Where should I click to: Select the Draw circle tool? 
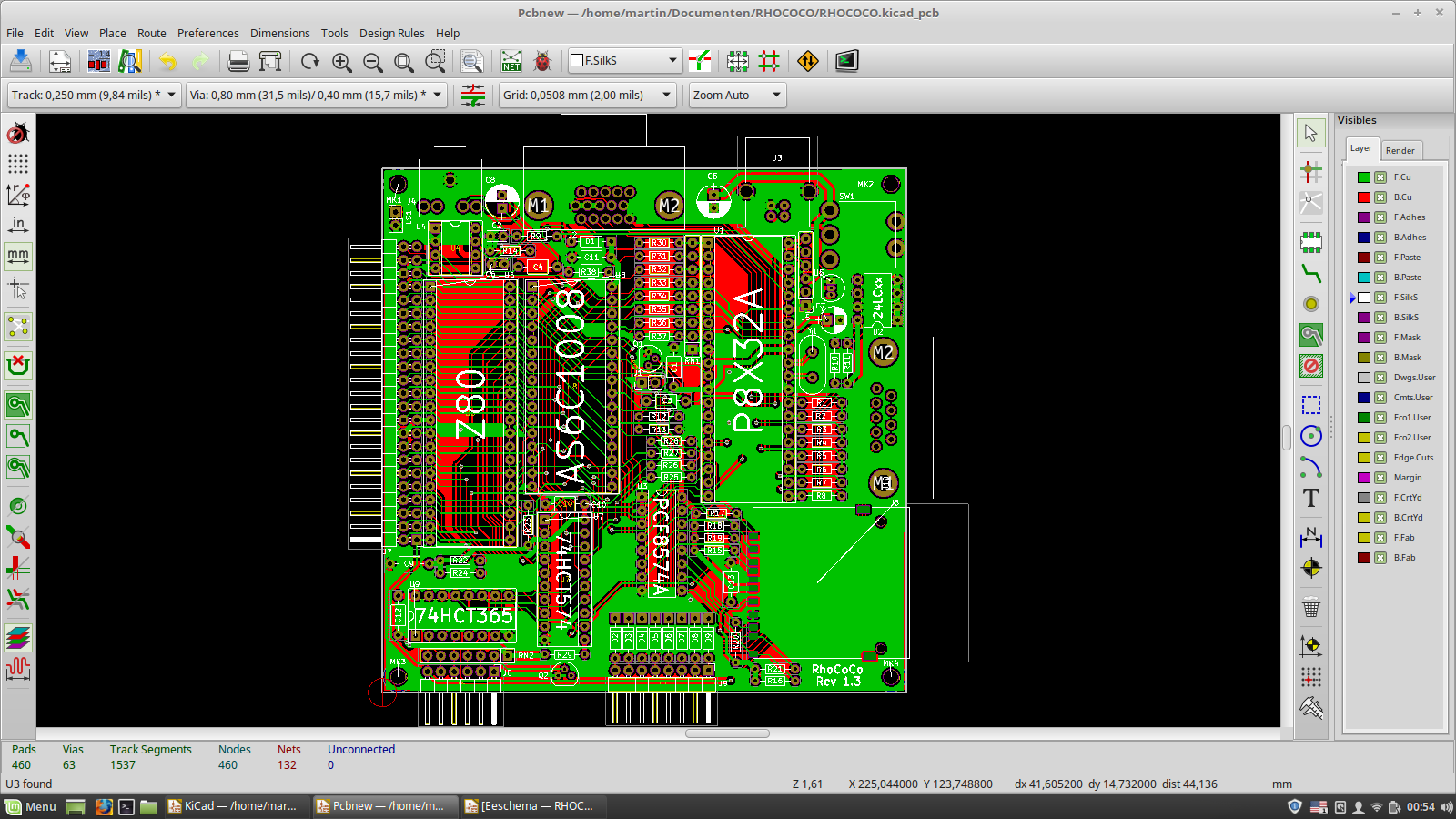point(1311,436)
